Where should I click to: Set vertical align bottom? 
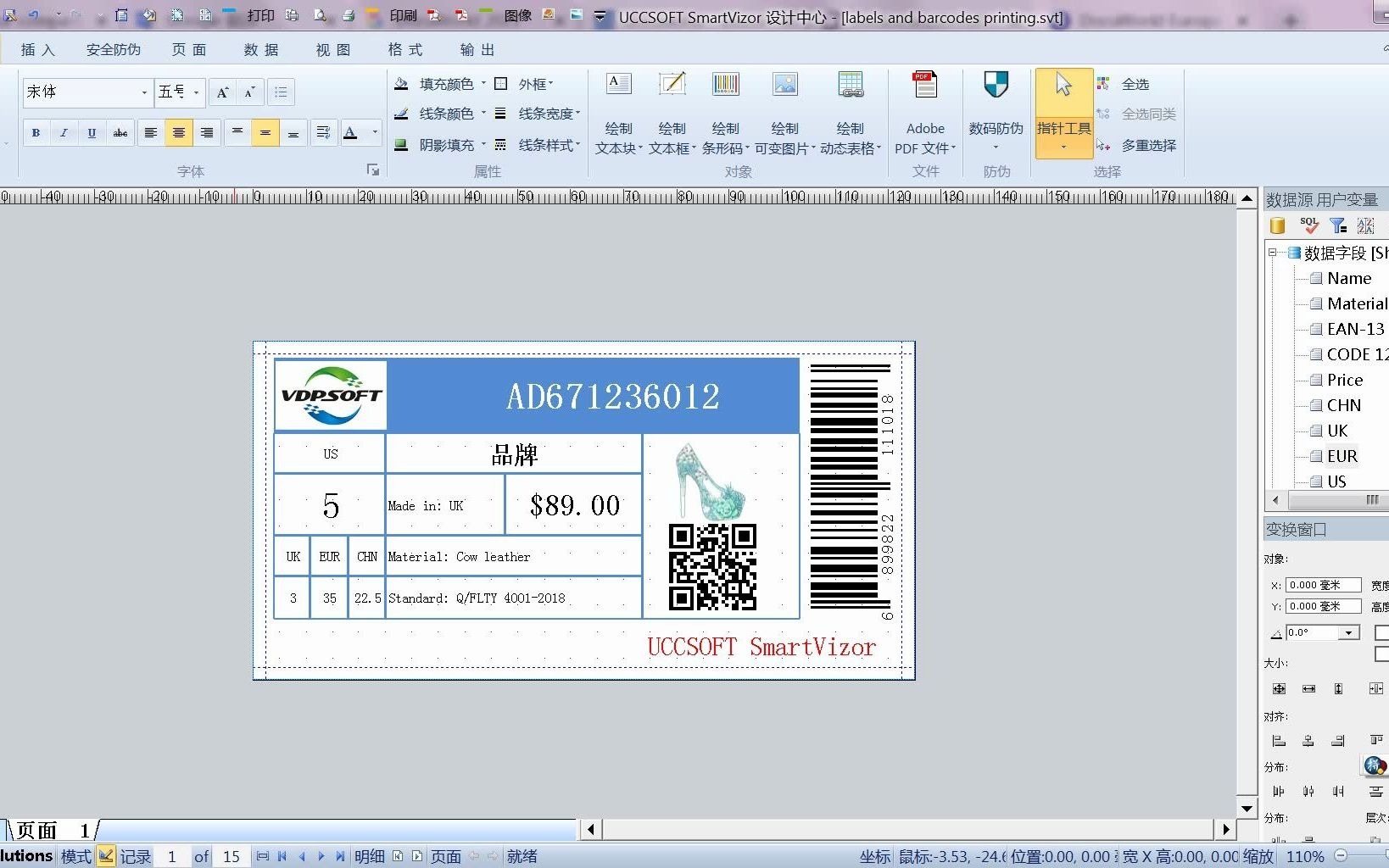pyautogui.click(x=293, y=132)
